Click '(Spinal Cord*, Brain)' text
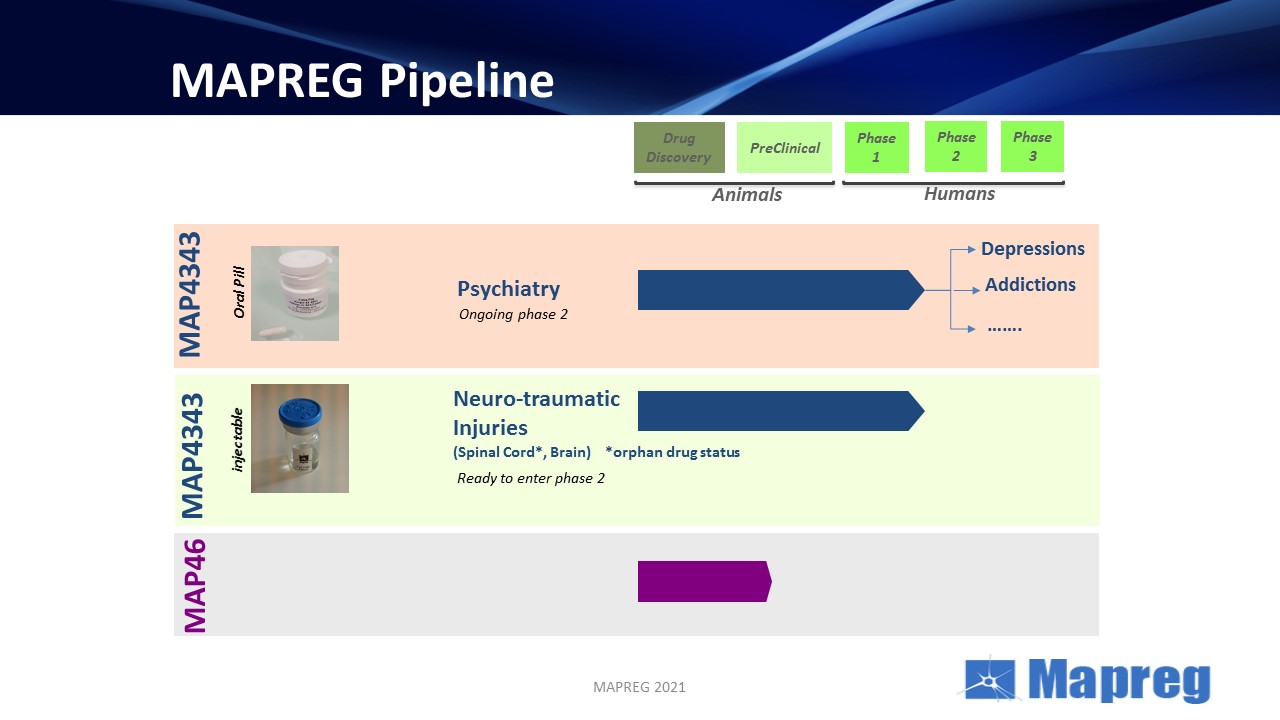This screenshot has width=1280, height=720. (522, 452)
